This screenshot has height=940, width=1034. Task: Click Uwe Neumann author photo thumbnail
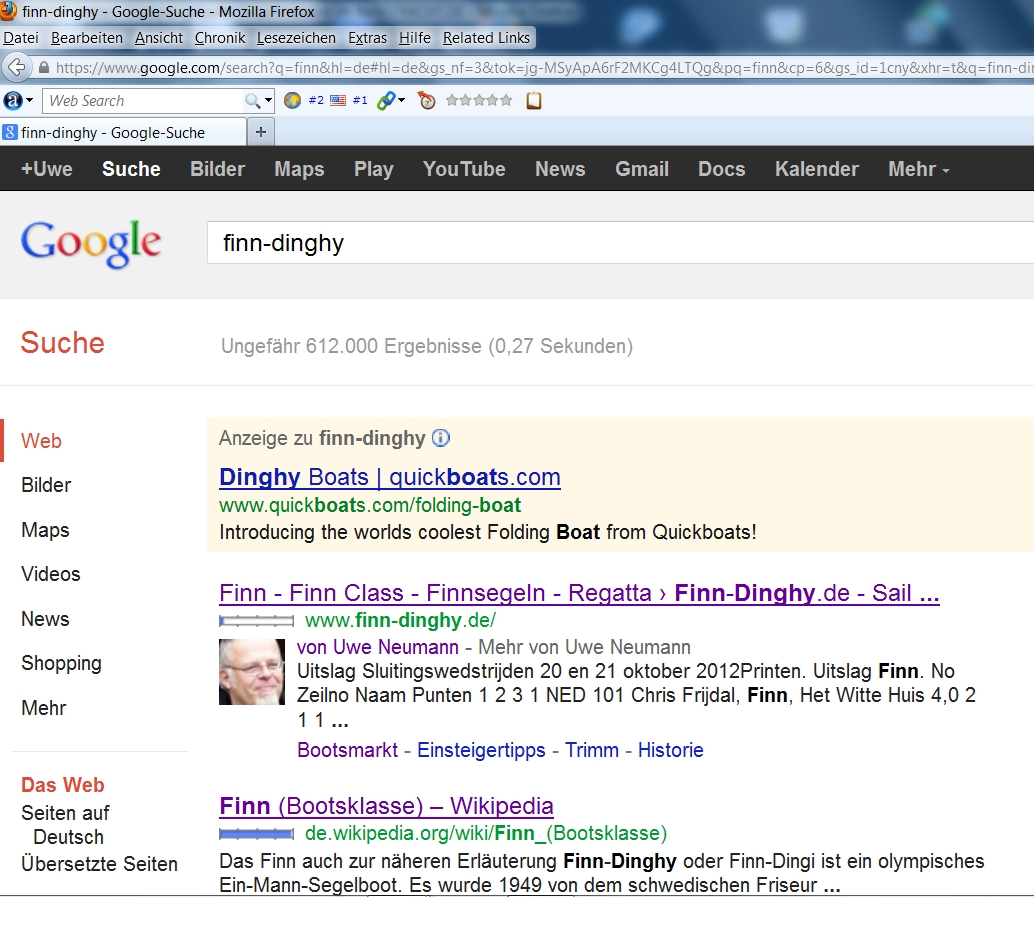[252, 672]
